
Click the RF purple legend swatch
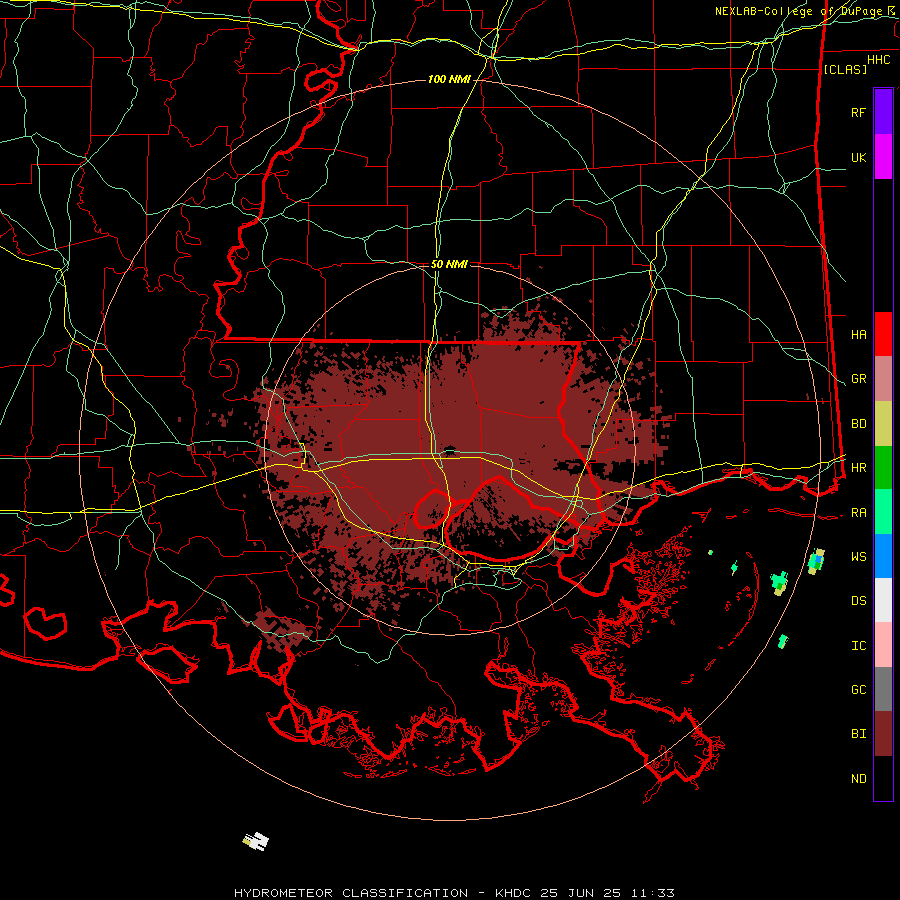click(883, 112)
